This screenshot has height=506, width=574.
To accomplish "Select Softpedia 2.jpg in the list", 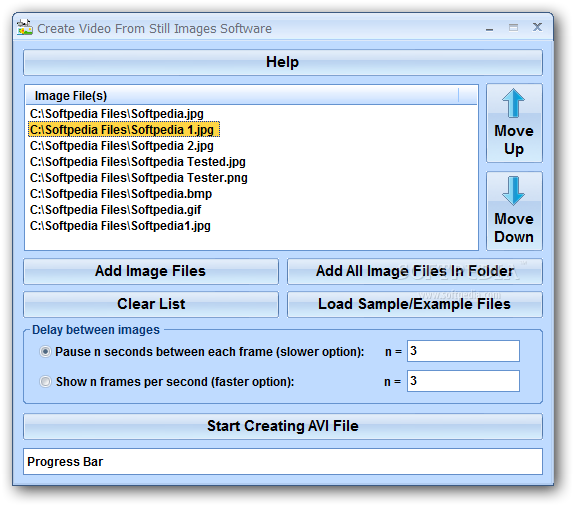I will [x=122, y=146].
